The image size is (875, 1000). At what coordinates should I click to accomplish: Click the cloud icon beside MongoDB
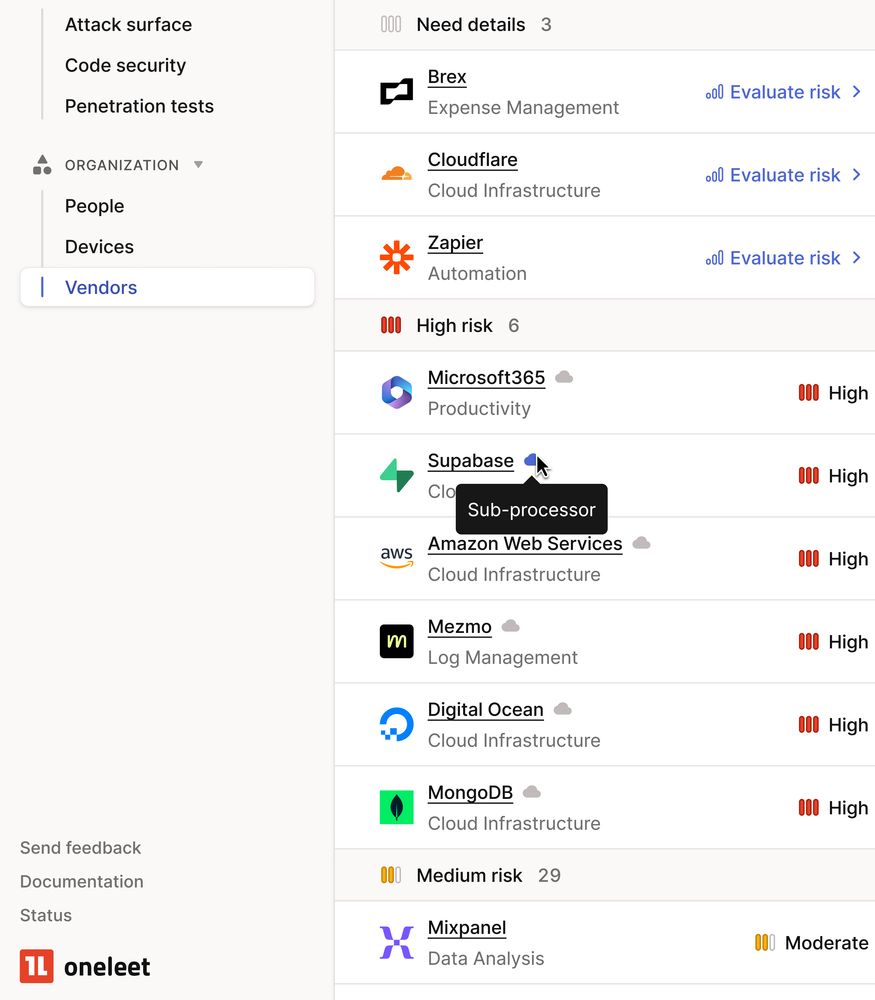(x=532, y=791)
